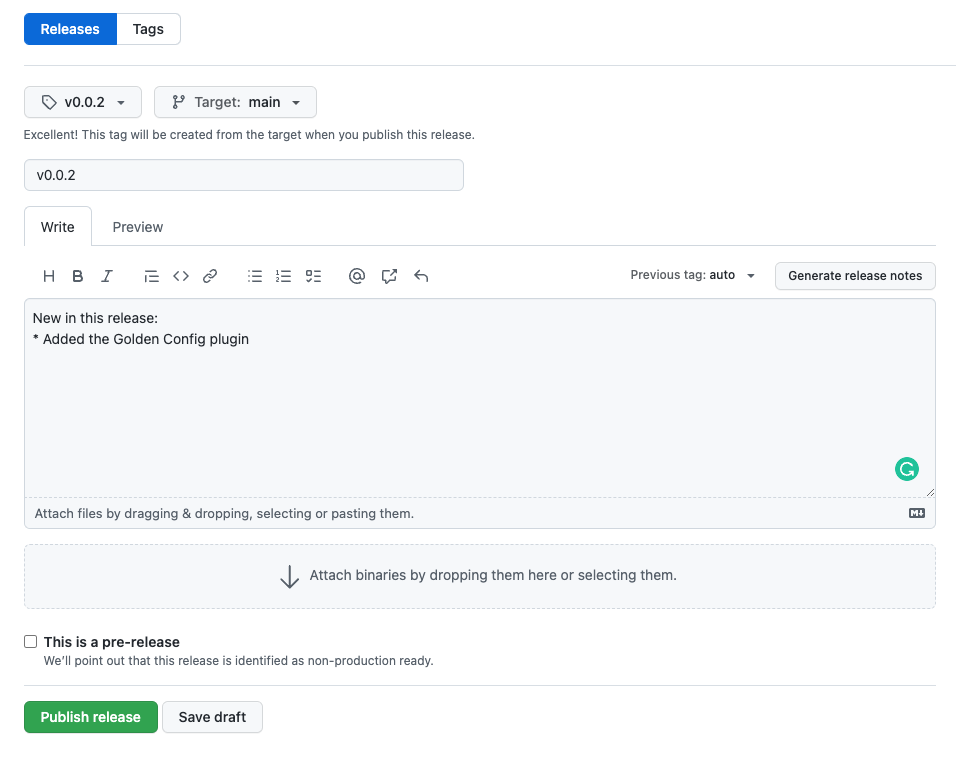Insert a heading with the H icon
The width and height of the screenshot is (956, 762).
[49, 276]
